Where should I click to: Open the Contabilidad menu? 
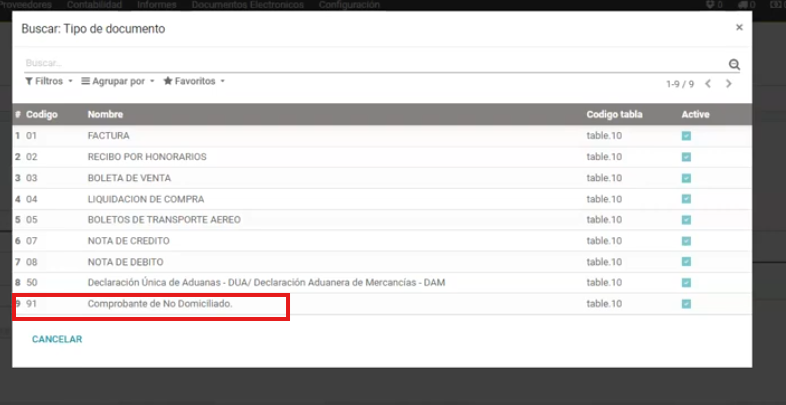tap(94, 5)
